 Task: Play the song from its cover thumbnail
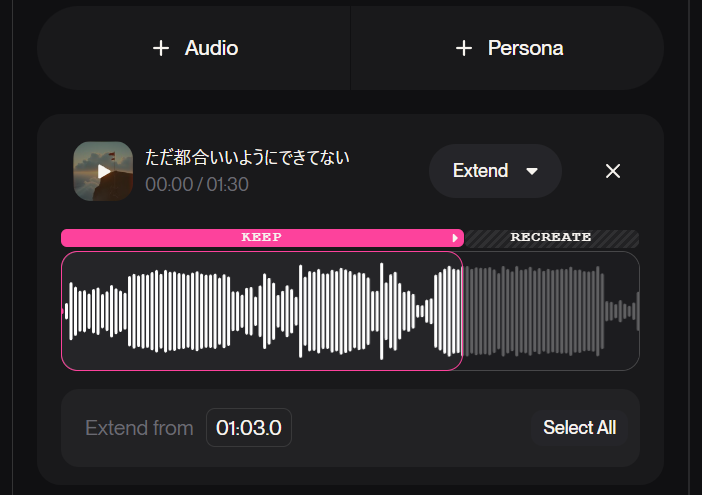click(x=103, y=171)
